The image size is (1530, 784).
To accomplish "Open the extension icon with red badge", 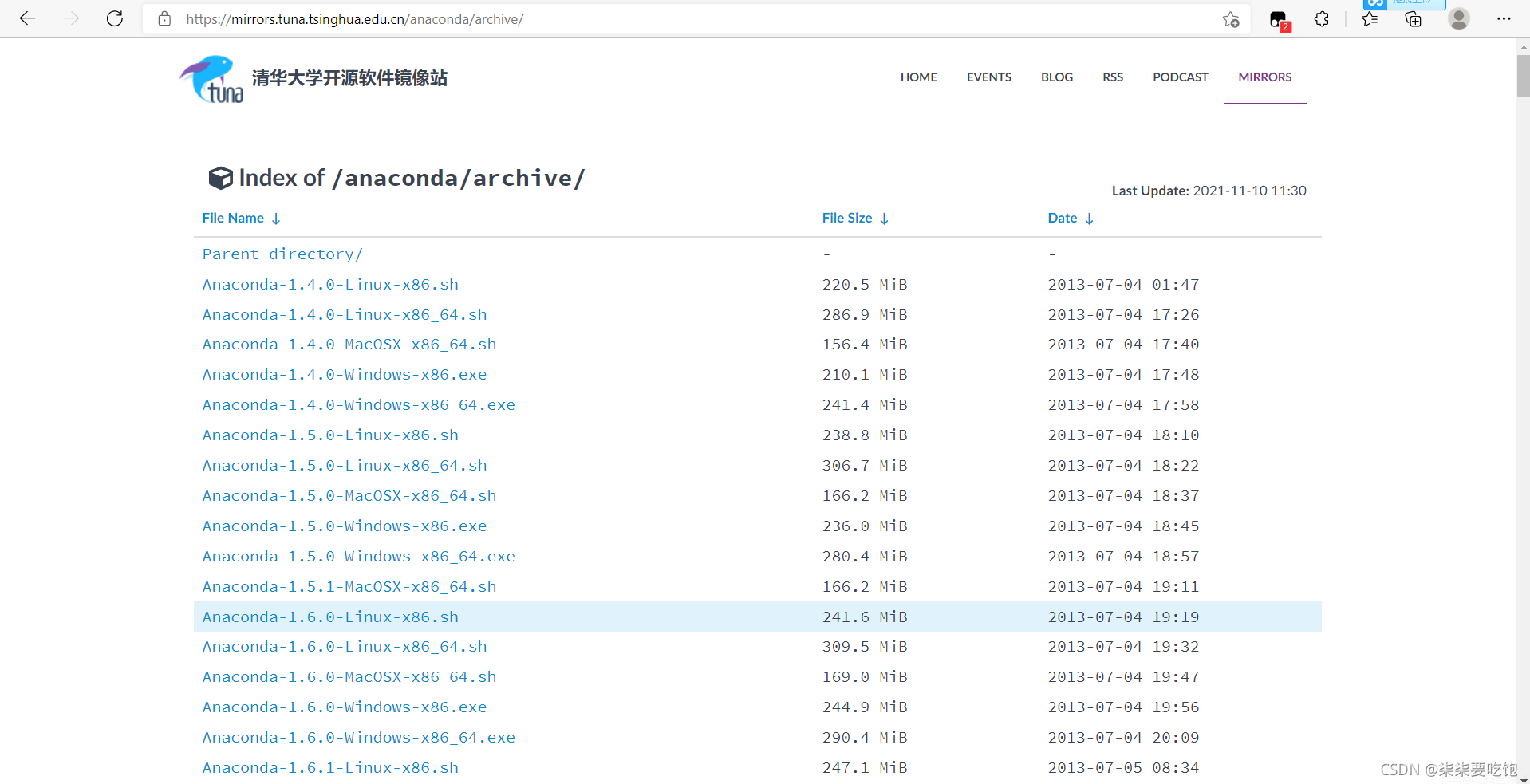I will [x=1280, y=20].
